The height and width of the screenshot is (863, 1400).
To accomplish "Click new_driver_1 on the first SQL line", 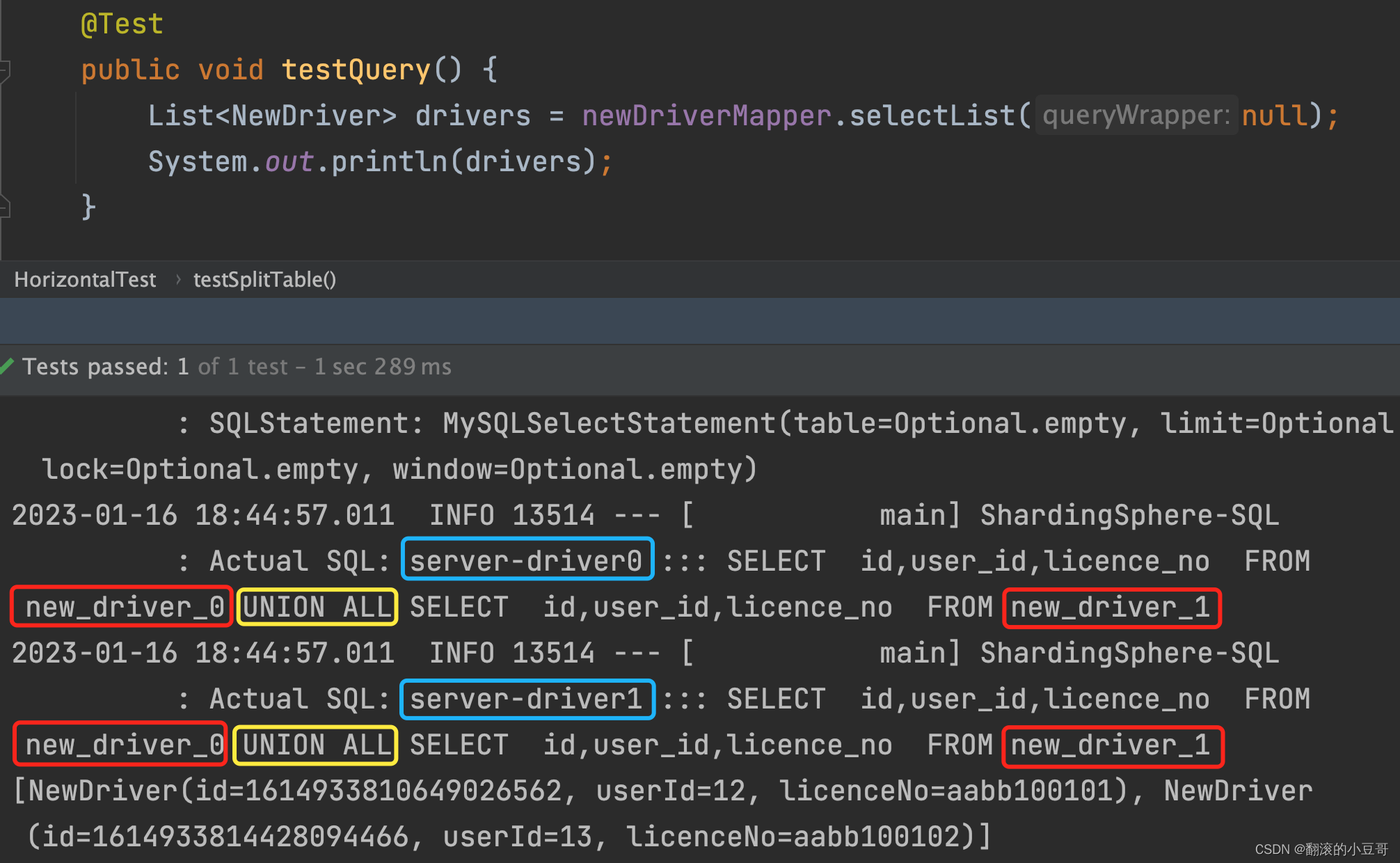I will click(1111, 608).
